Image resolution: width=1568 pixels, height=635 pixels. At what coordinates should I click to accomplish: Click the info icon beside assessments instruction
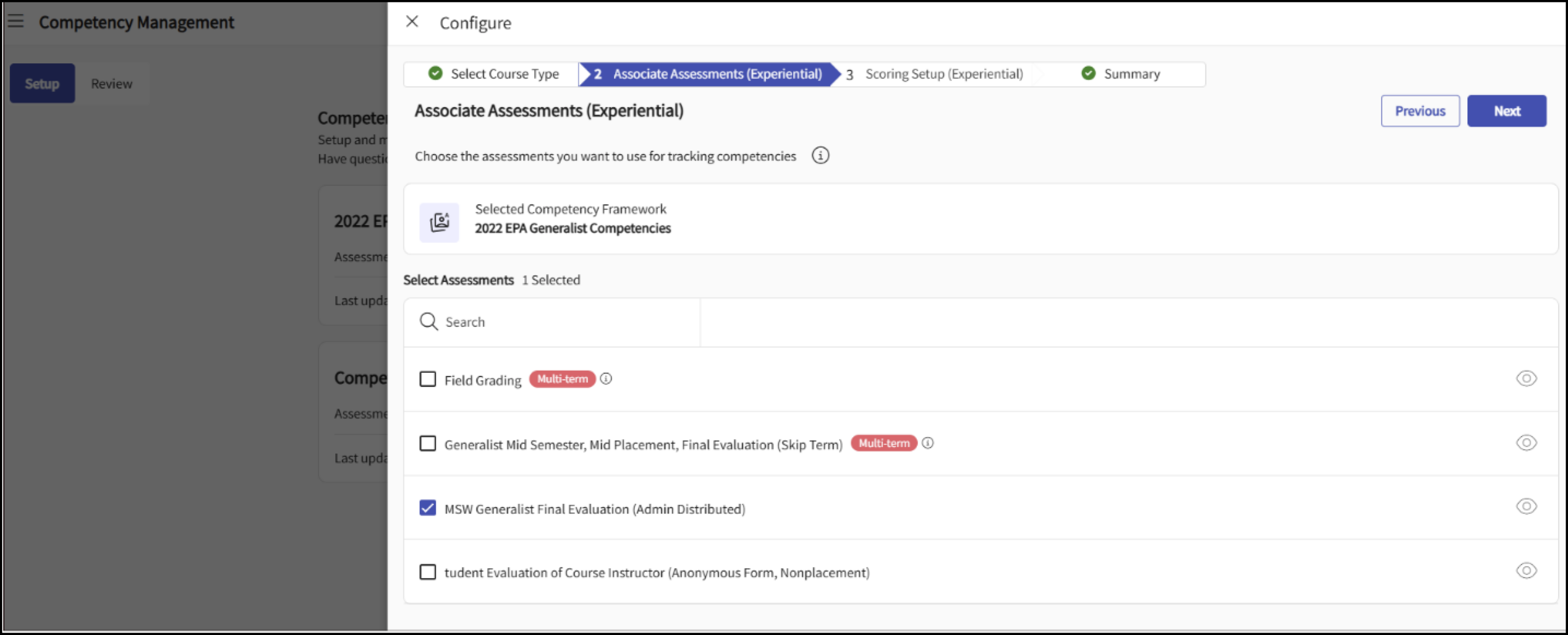[820, 156]
